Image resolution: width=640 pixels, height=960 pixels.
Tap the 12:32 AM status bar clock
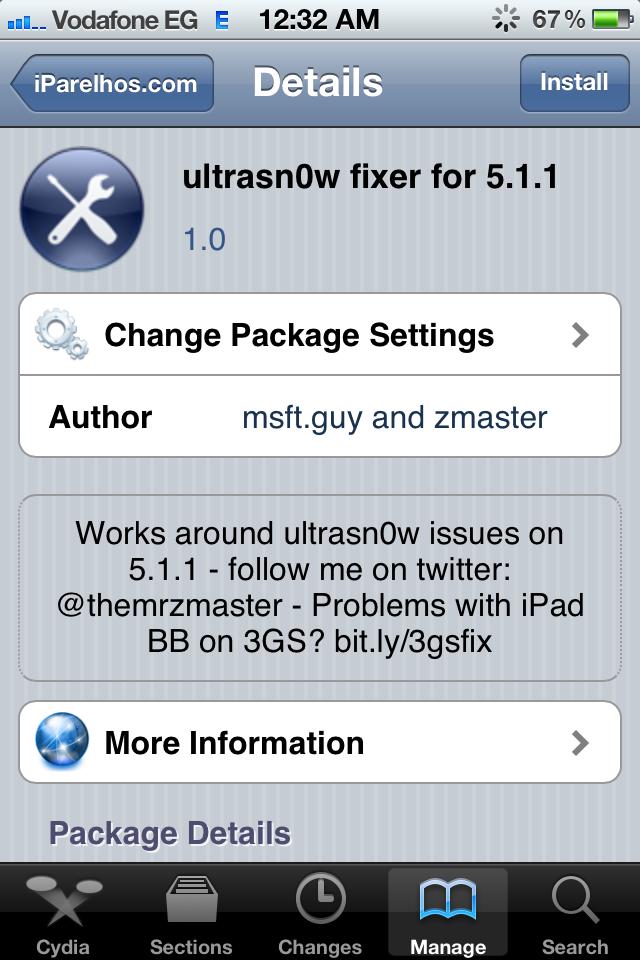pos(318,20)
